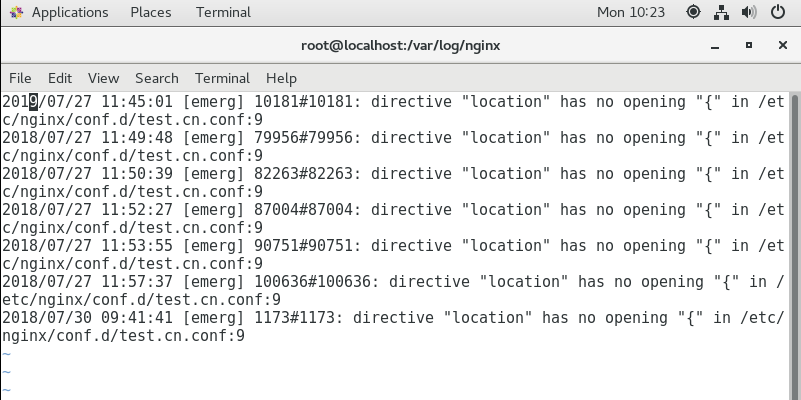
Task: Click the clock showing Mon 10:23
Action: (631, 12)
